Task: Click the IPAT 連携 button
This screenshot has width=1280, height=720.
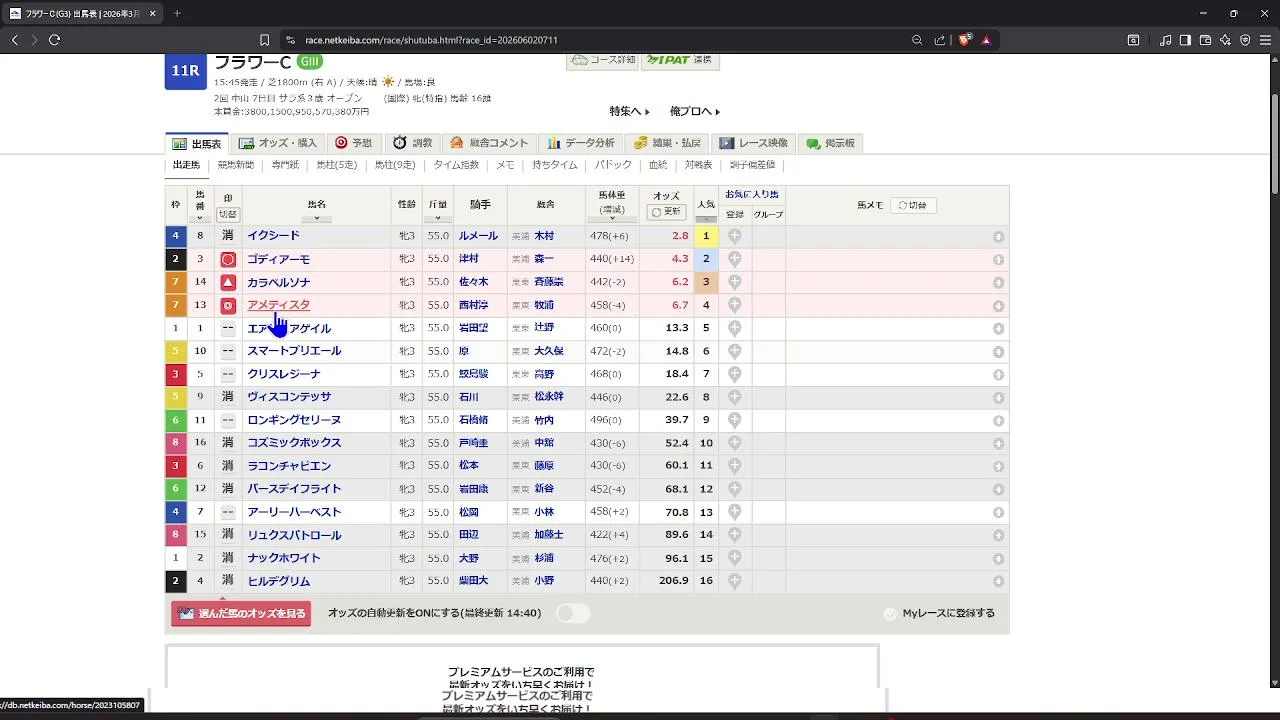Action: coord(680,60)
